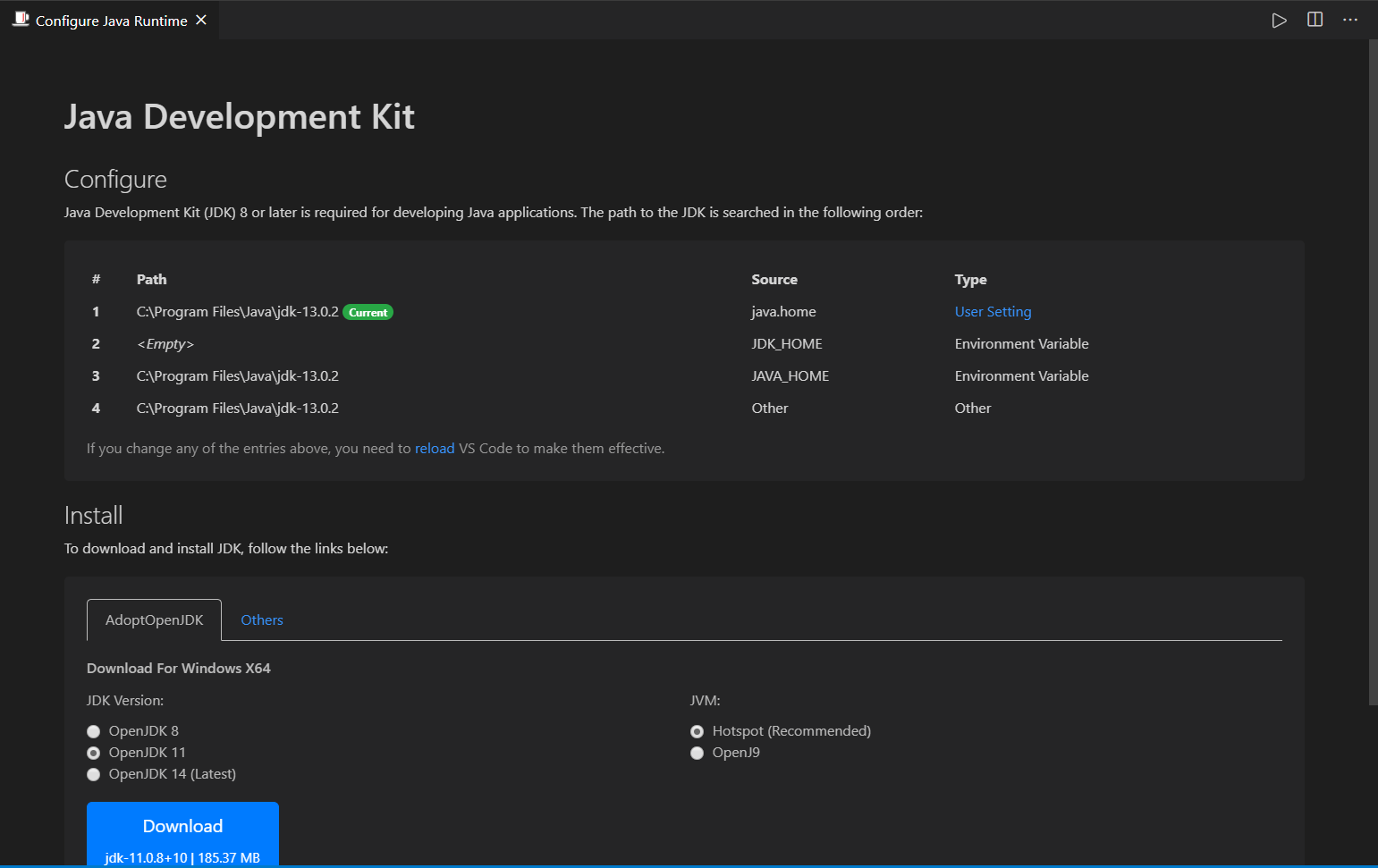Close the Configure Java Runtime tab
This screenshot has height=868, width=1378.
point(201,20)
